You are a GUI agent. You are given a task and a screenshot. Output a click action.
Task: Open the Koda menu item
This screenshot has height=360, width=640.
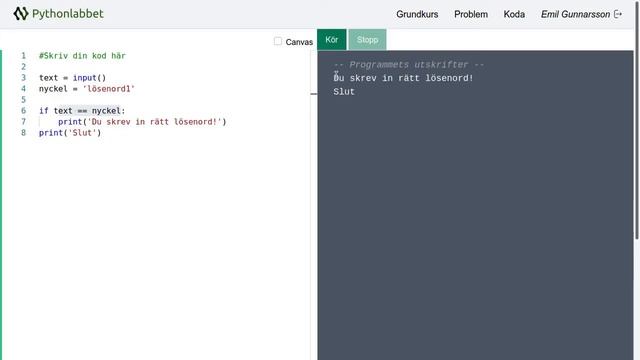tap(514, 14)
